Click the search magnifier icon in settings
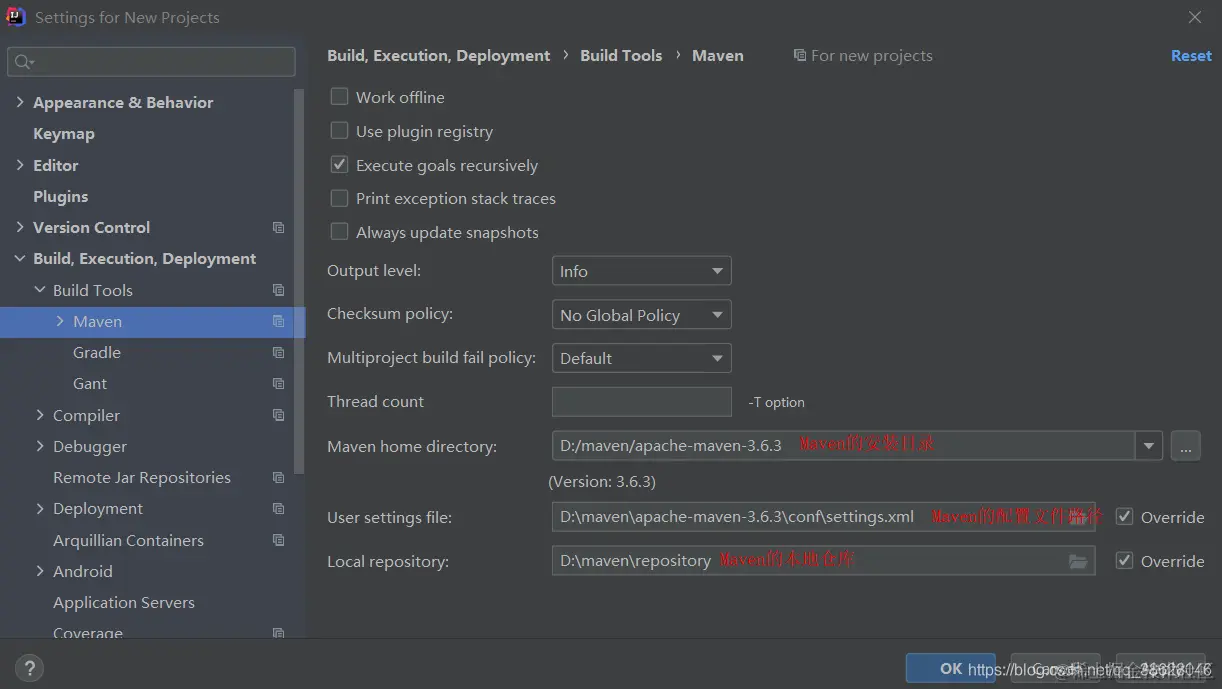 [x=21, y=62]
